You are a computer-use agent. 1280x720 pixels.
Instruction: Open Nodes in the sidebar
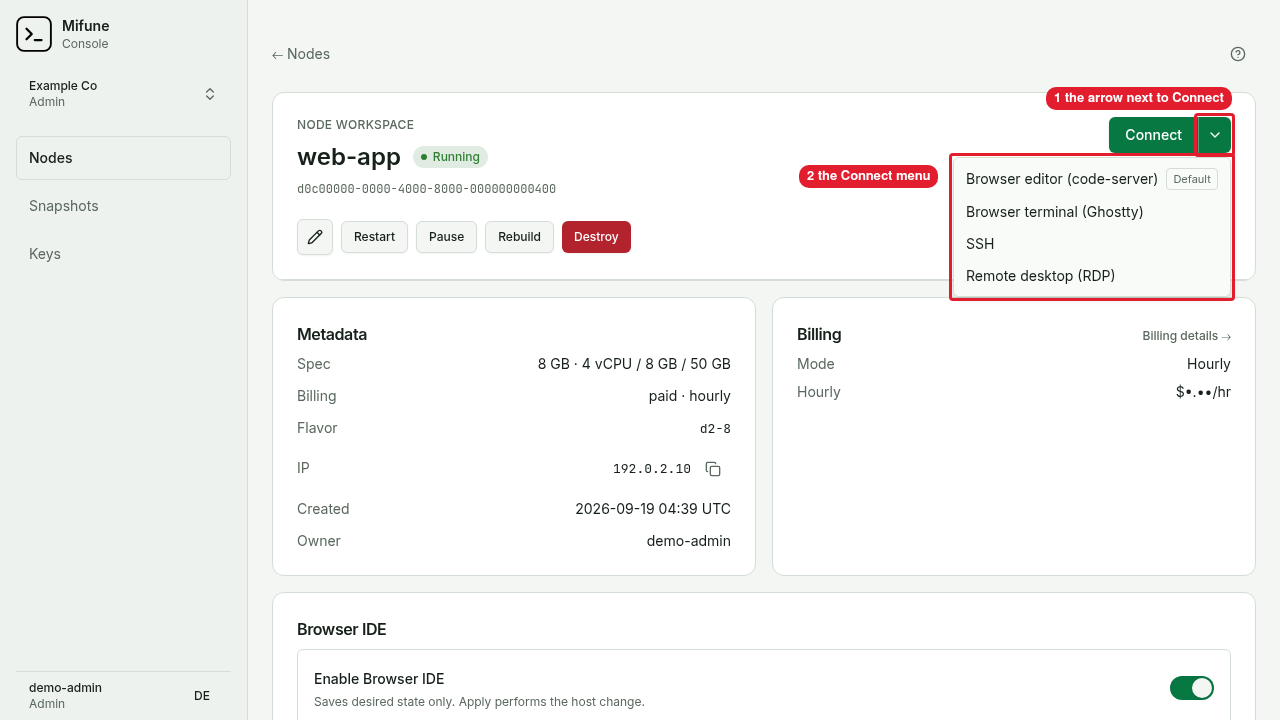coord(123,158)
